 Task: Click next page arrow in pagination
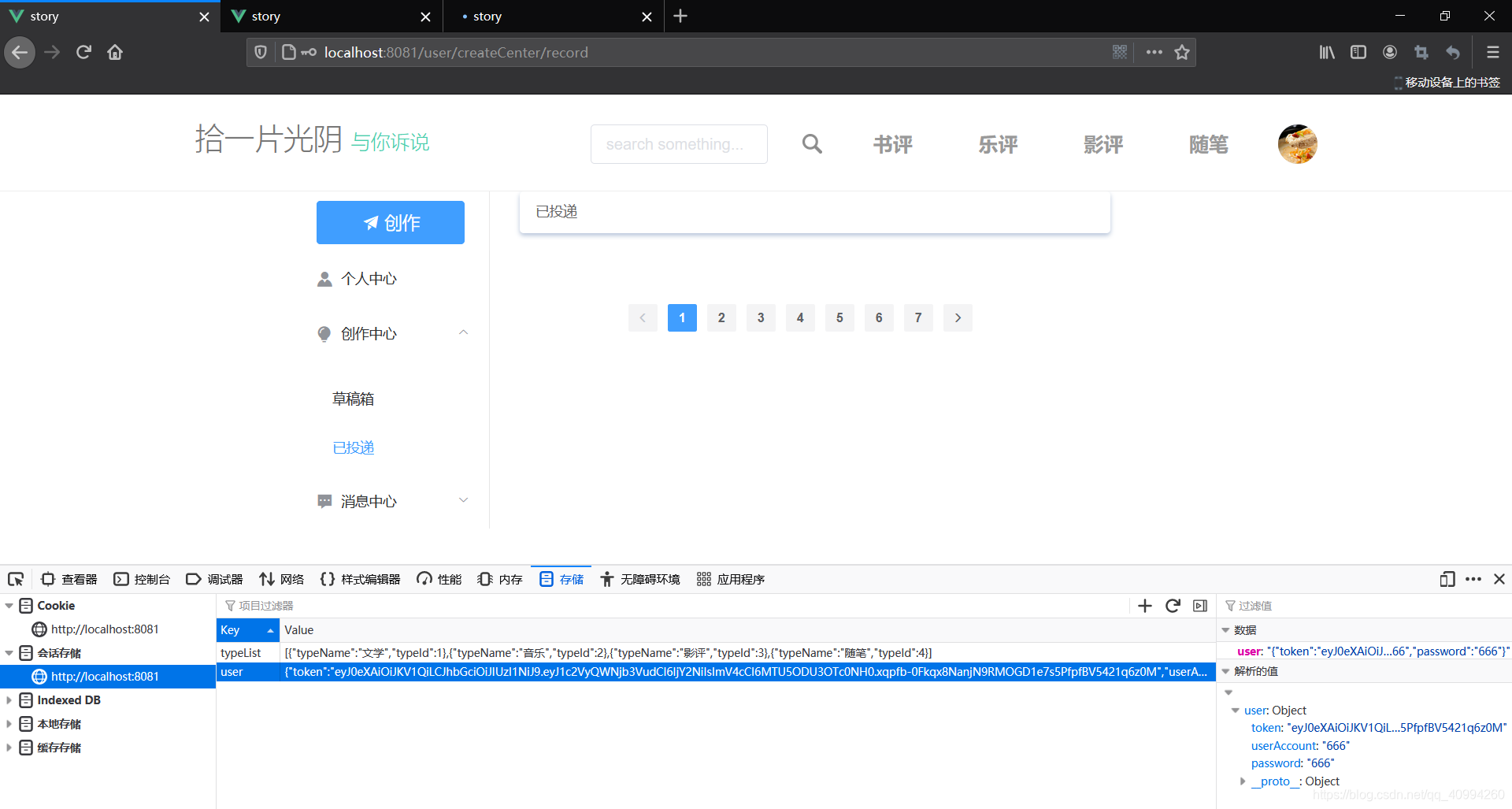click(x=958, y=317)
